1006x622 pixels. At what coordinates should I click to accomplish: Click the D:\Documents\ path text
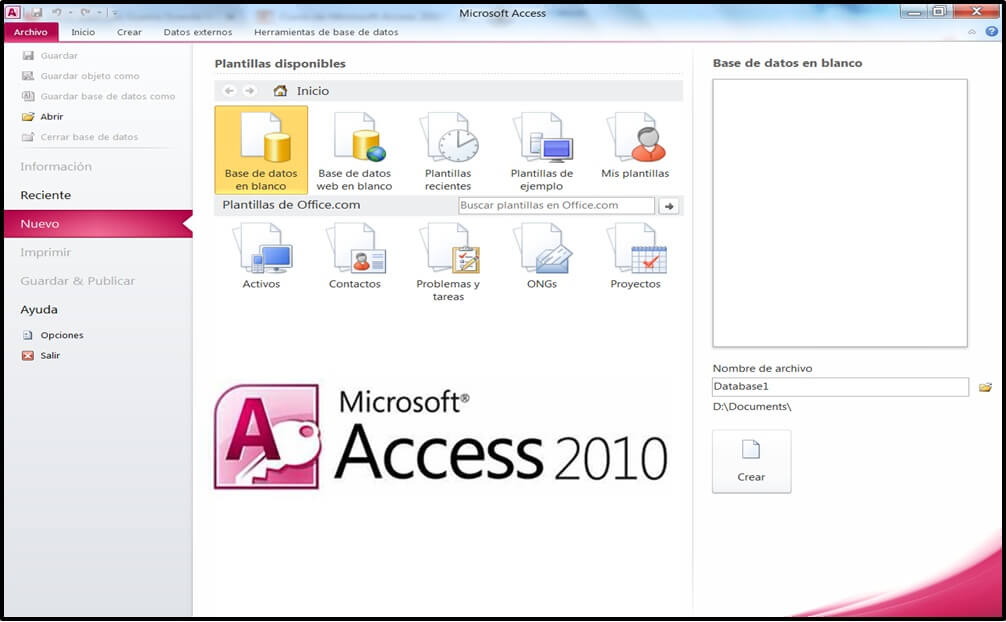coord(752,407)
